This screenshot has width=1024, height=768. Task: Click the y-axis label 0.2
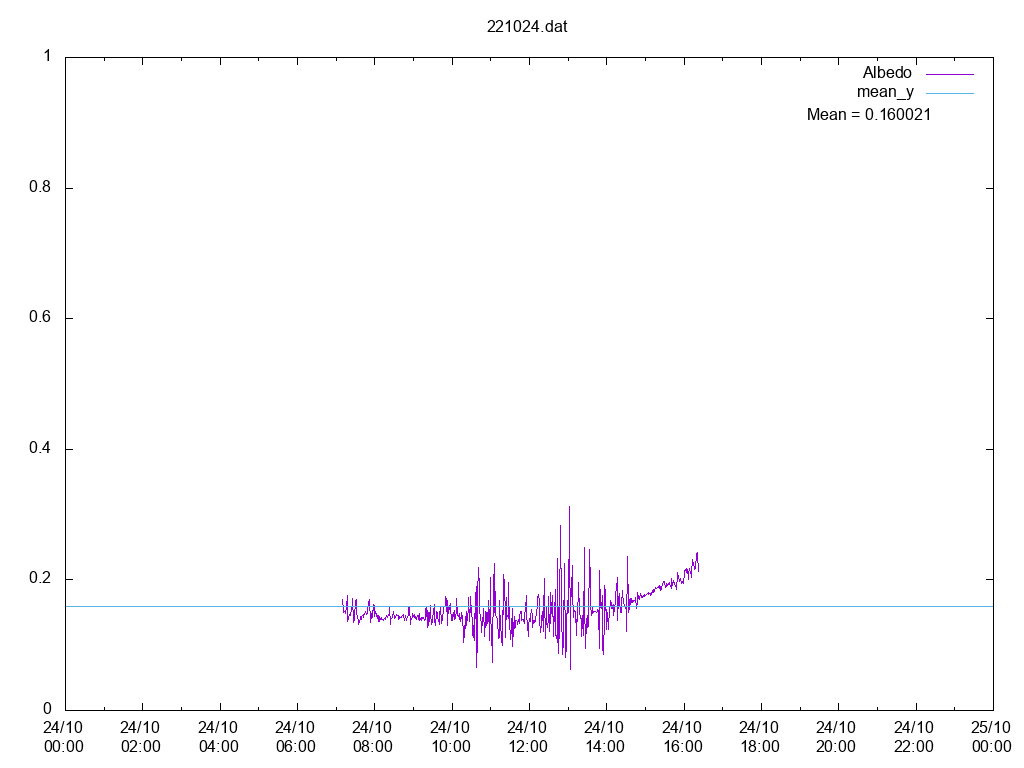click(x=40, y=579)
